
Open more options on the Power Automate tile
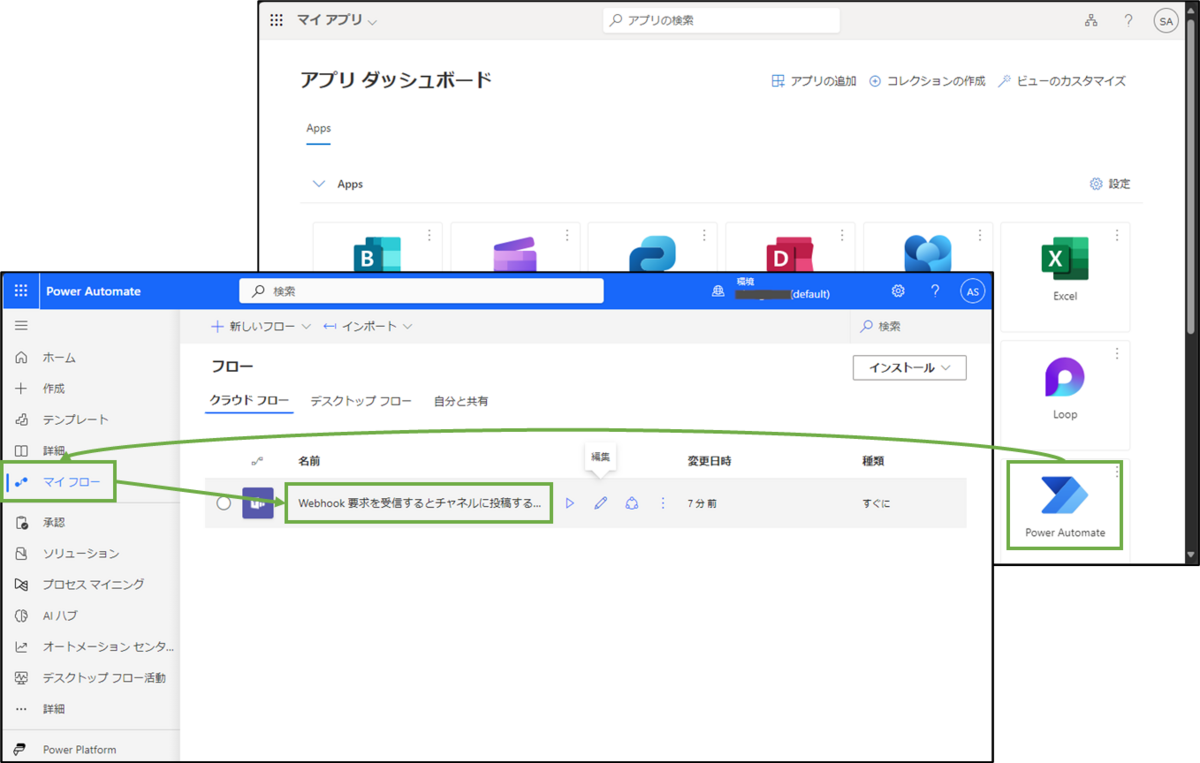(1117, 471)
